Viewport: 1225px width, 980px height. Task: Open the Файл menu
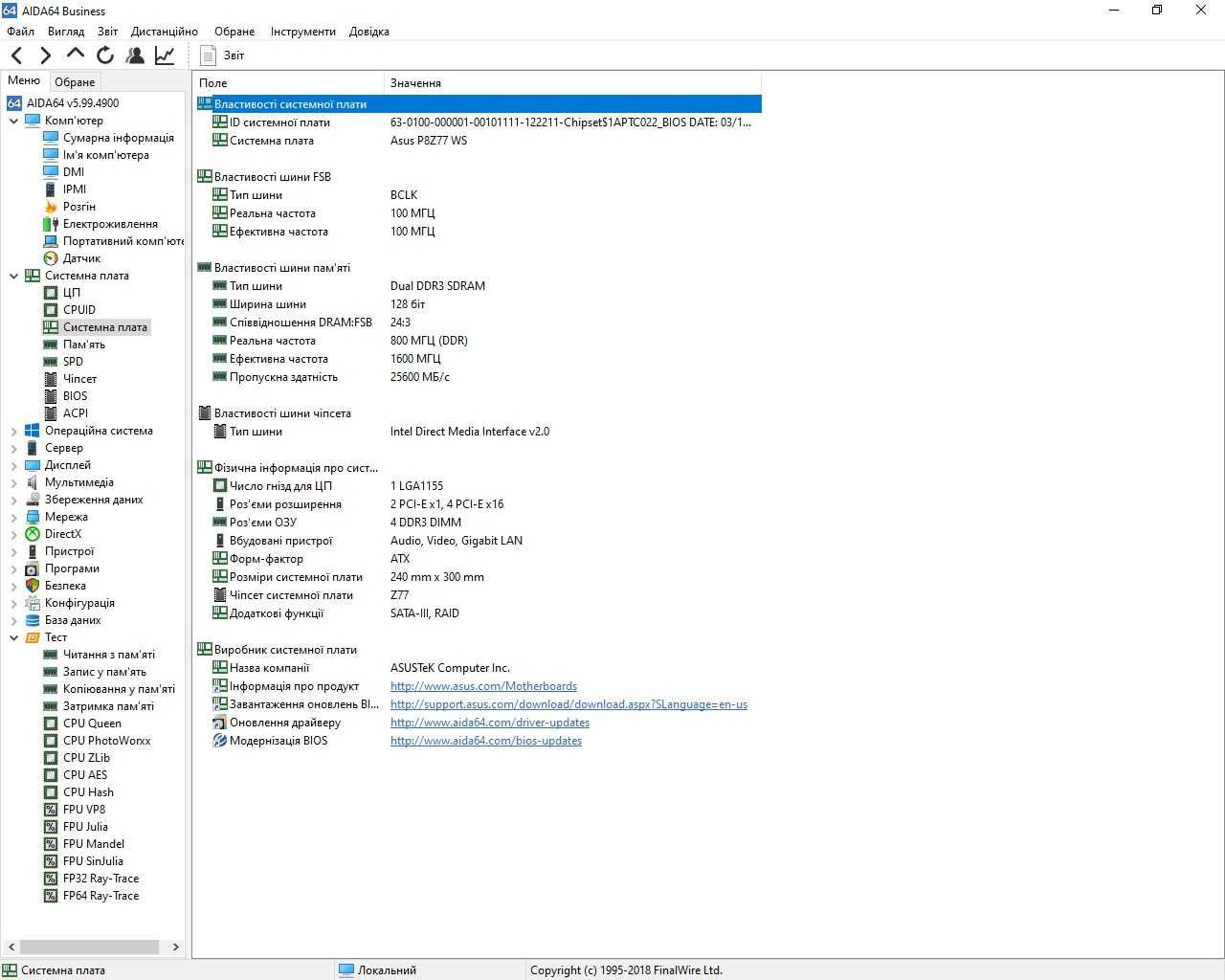(20, 31)
